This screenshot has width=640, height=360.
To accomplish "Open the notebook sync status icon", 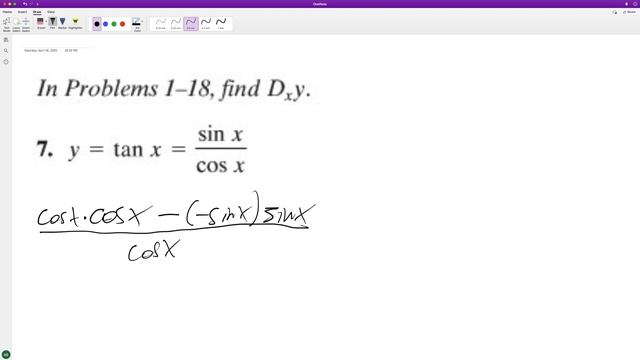I will coord(615,12).
